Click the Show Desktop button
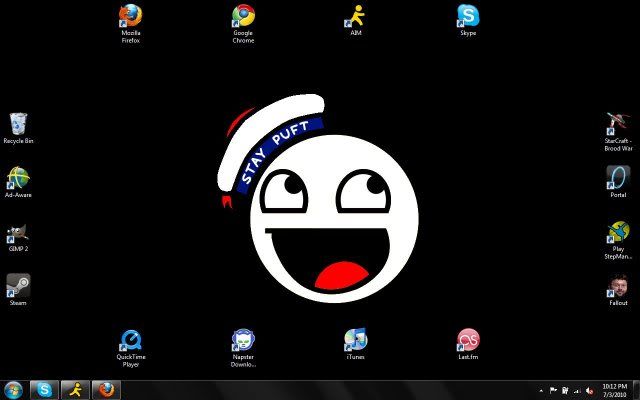Viewport: 640px width, 400px height. click(x=636, y=390)
